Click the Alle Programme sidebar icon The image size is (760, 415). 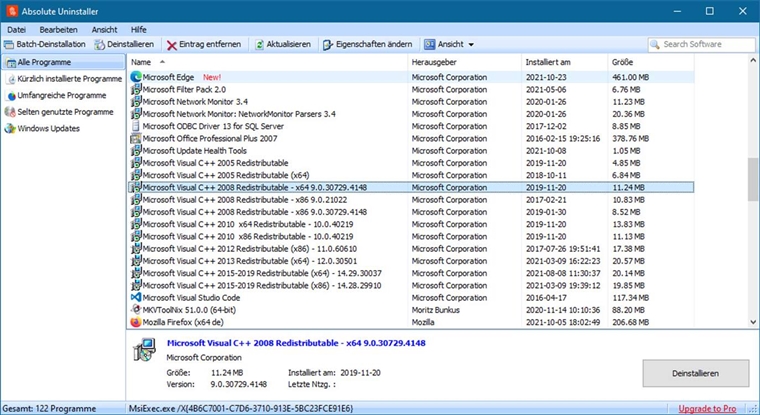click(x=11, y=63)
